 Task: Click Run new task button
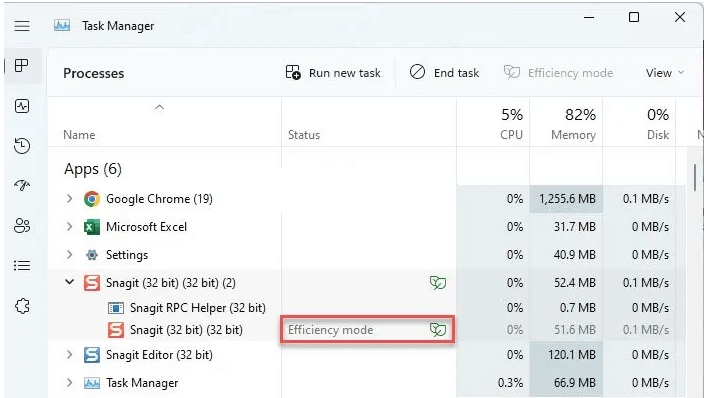pyautogui.click(x=333, y=72)
